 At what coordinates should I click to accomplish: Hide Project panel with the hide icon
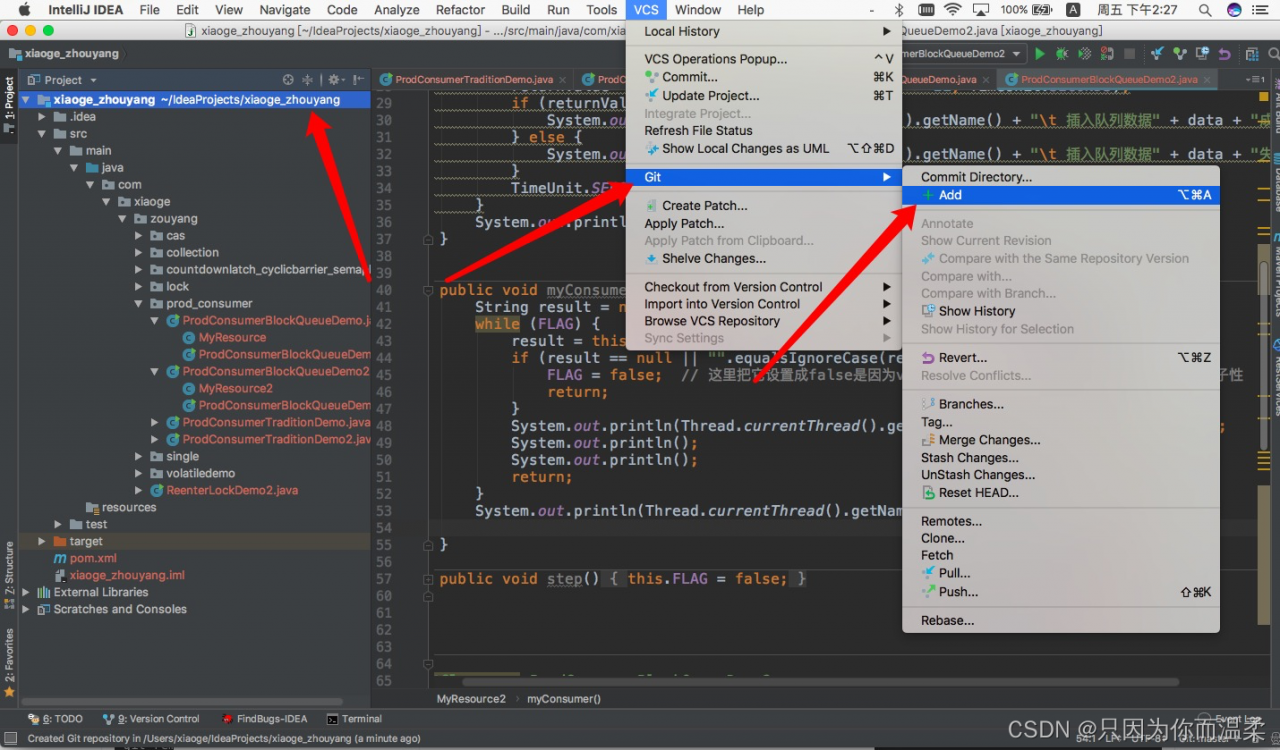[x=358, y=79]
